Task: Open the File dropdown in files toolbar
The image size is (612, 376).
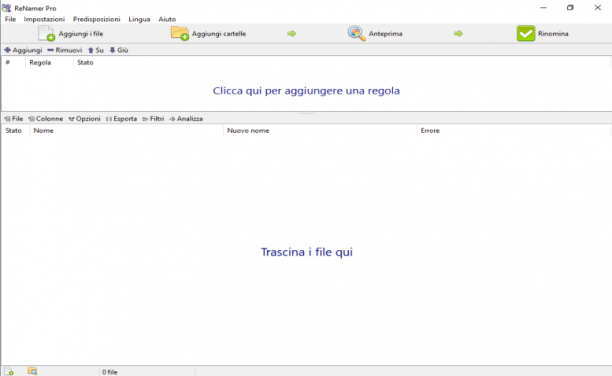Action: pos(14,119)
